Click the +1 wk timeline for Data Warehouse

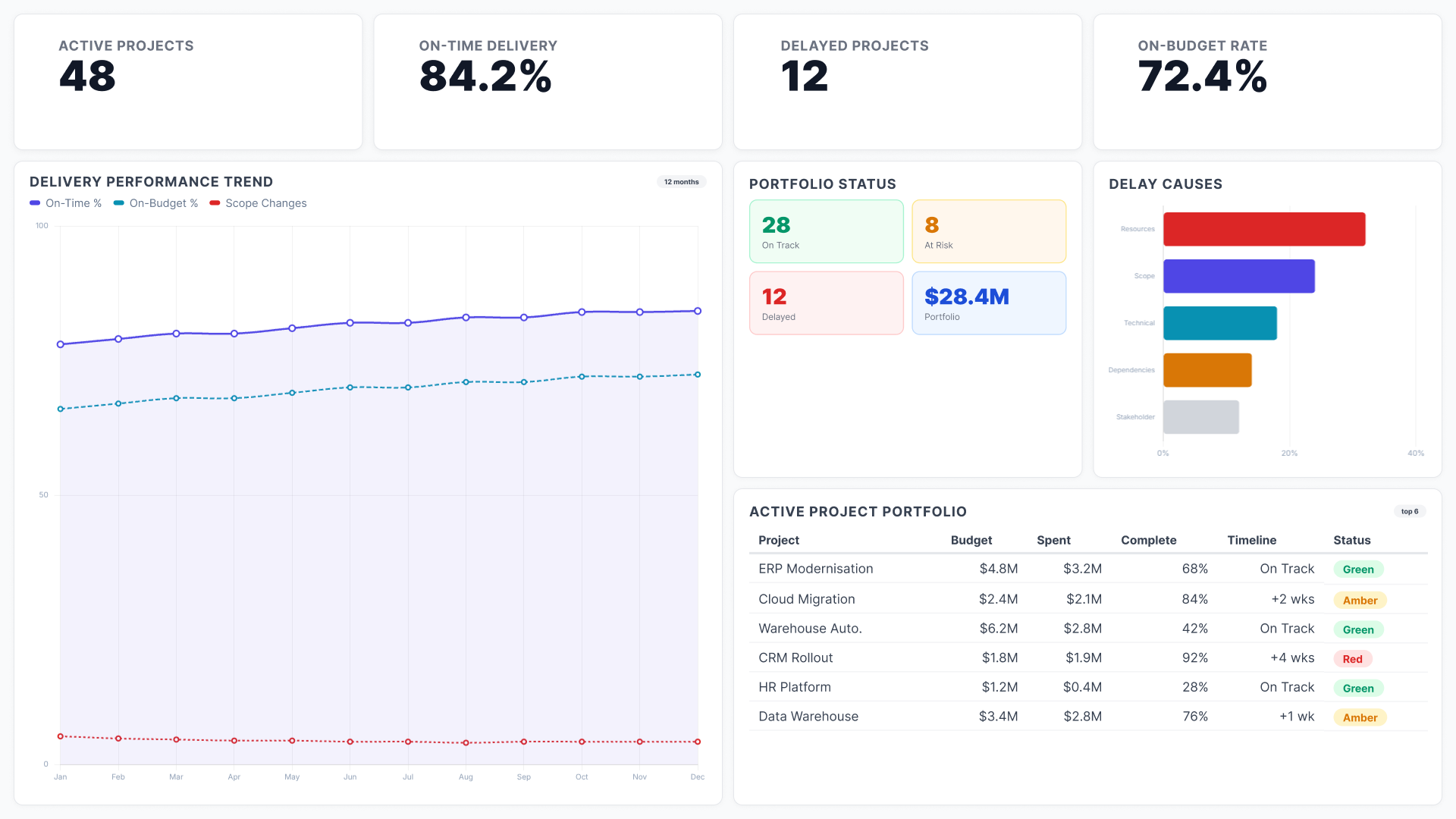pos(1297,717)
